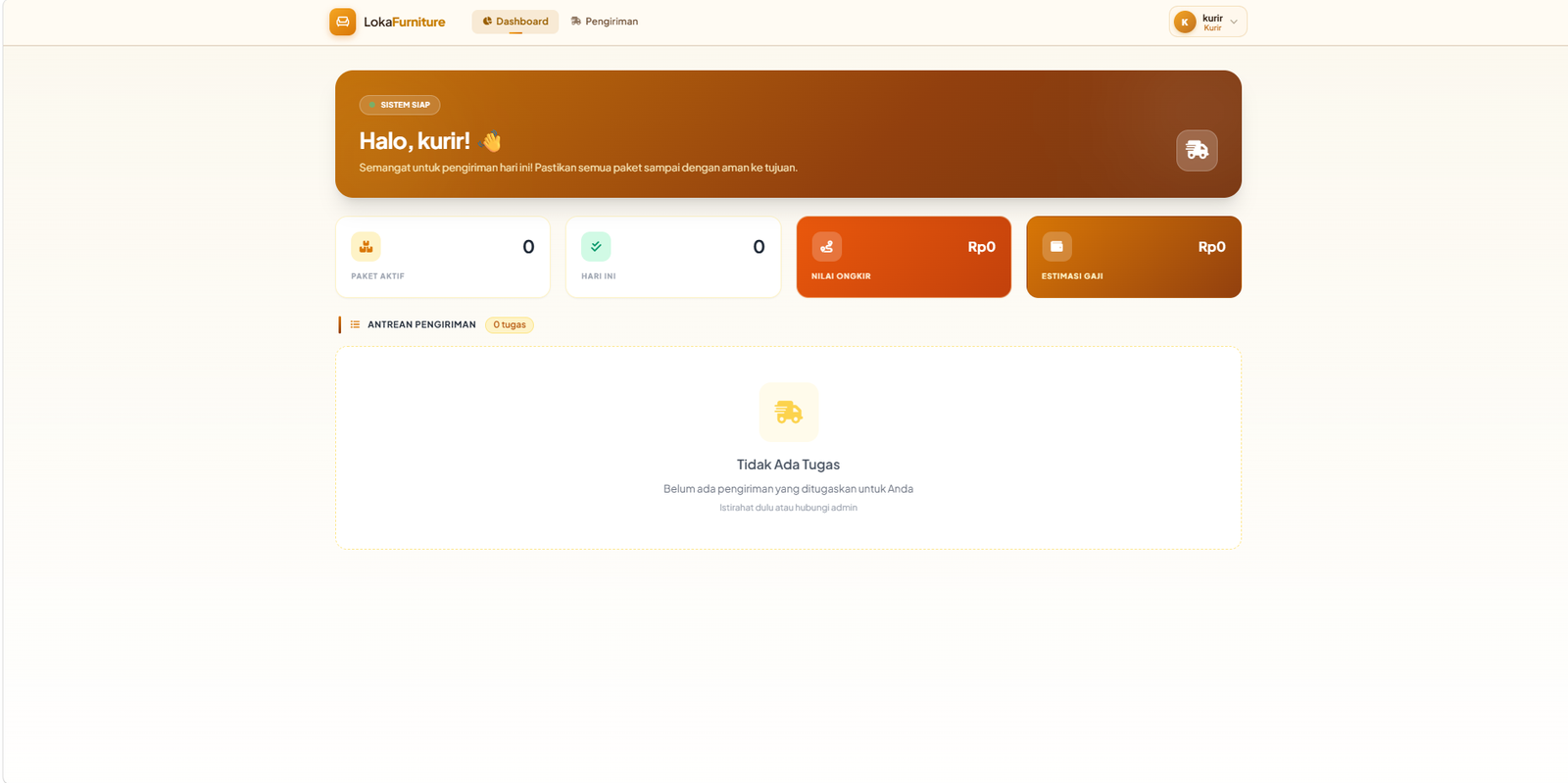Click the text 'Istirahat dulu atau hubungi admin'
The height and width of the screenshot is (783, 1568).
(788, 508)
